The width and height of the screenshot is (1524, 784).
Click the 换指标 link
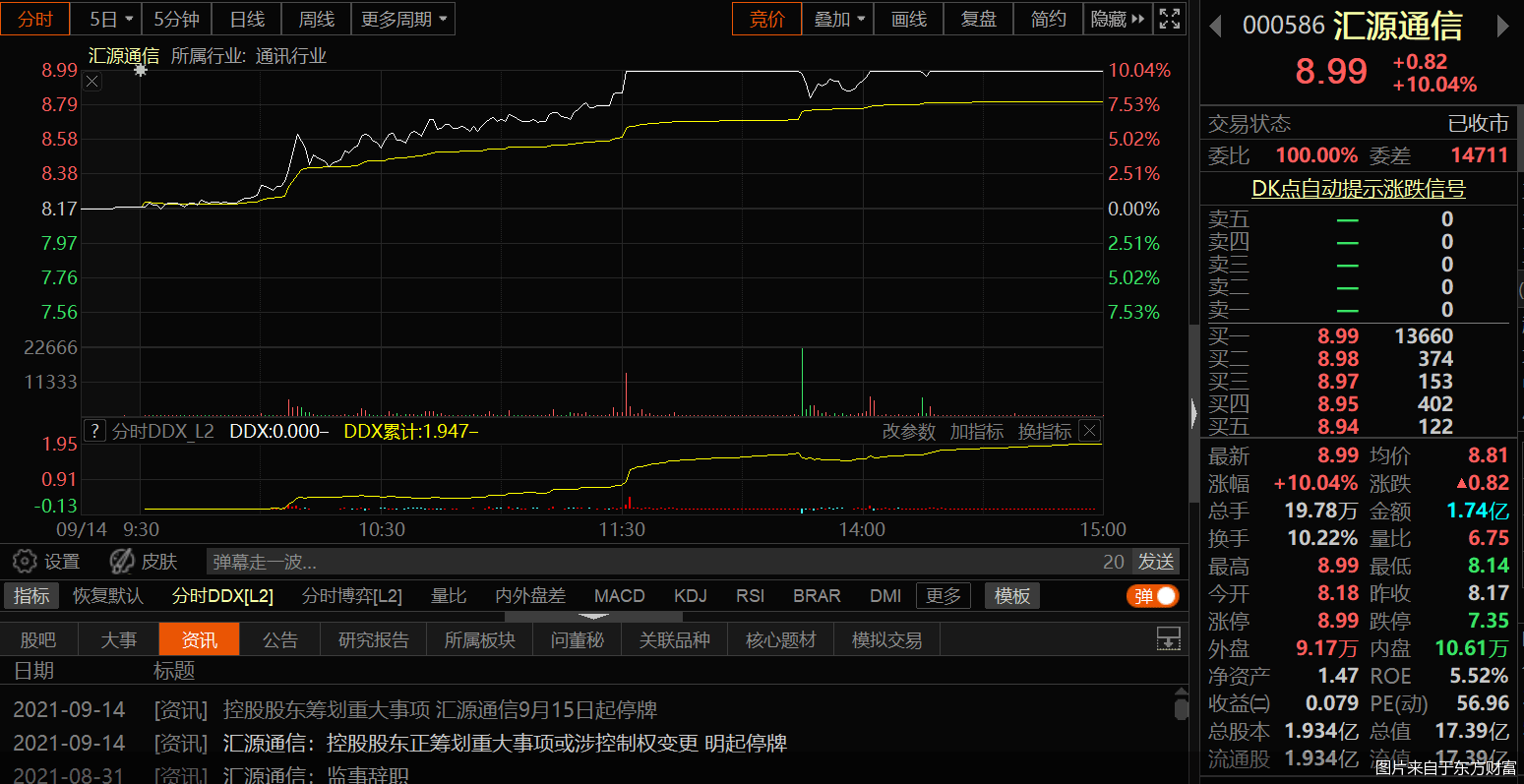pos(1044,431)
